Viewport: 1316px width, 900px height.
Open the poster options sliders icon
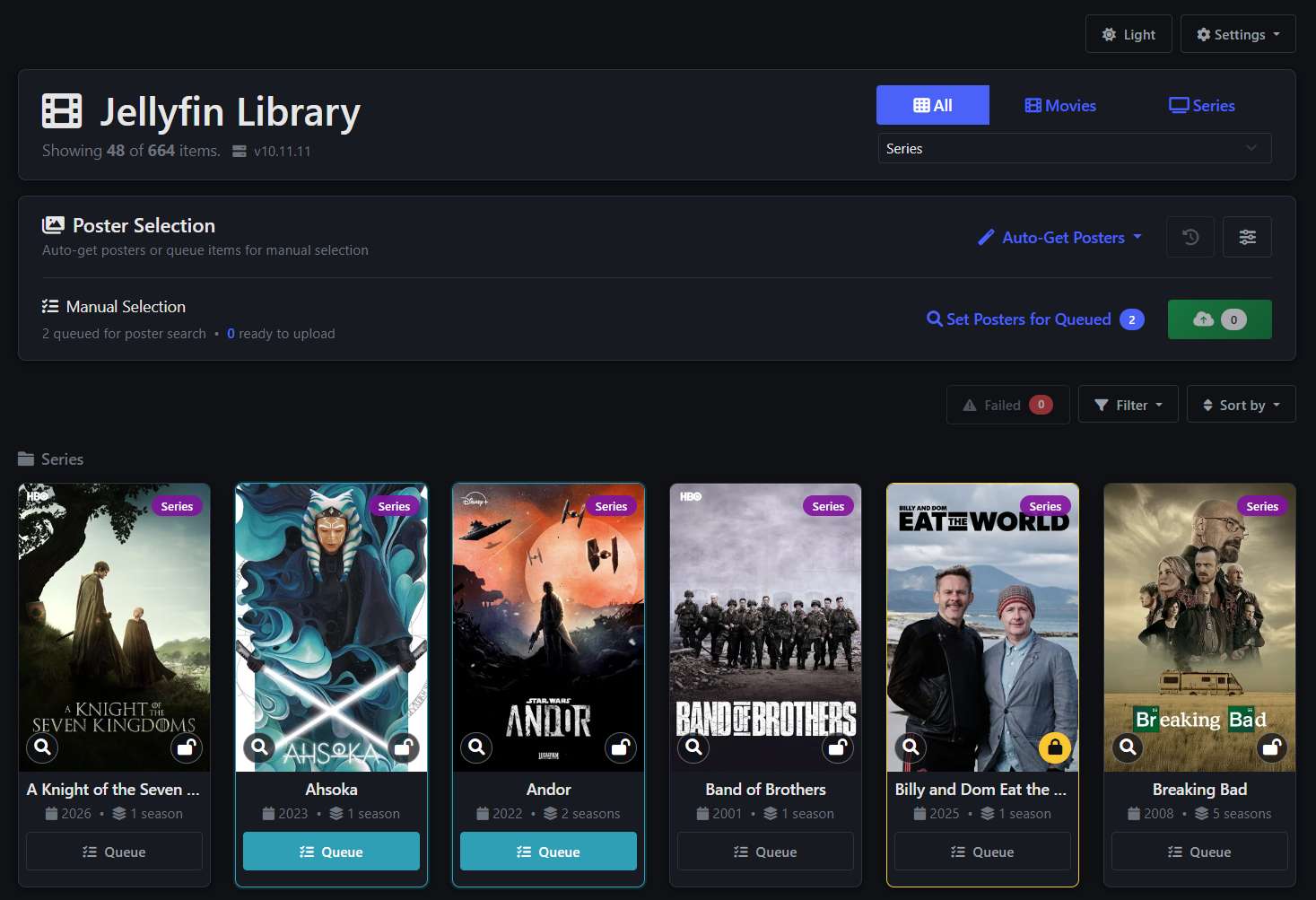coord(1247,237)
